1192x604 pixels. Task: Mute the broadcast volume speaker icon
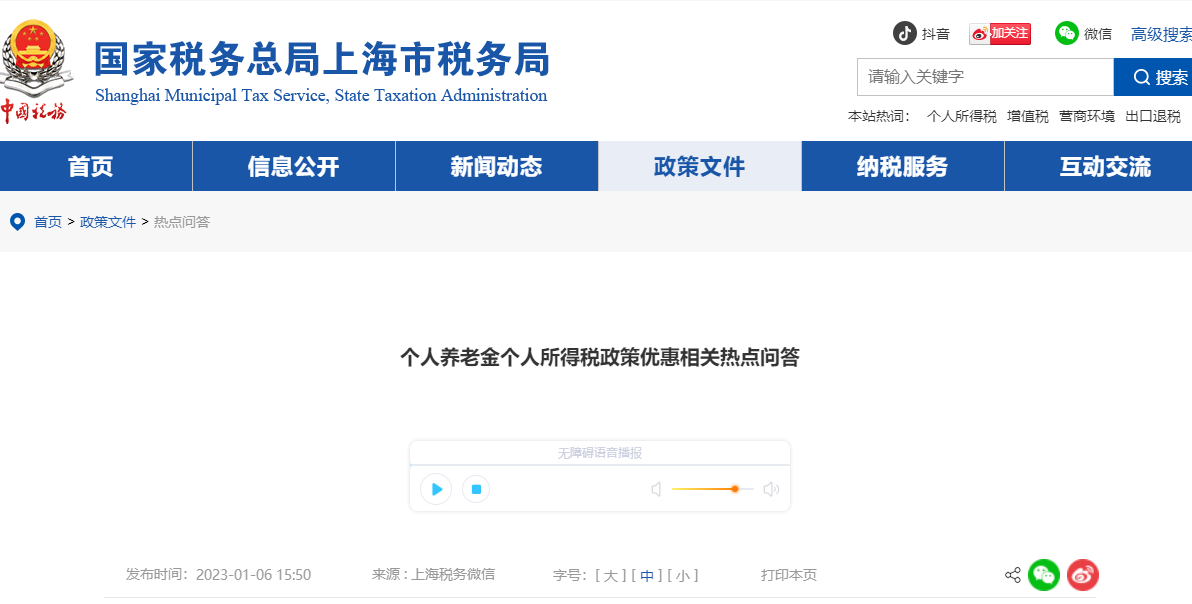click(656, 489)
